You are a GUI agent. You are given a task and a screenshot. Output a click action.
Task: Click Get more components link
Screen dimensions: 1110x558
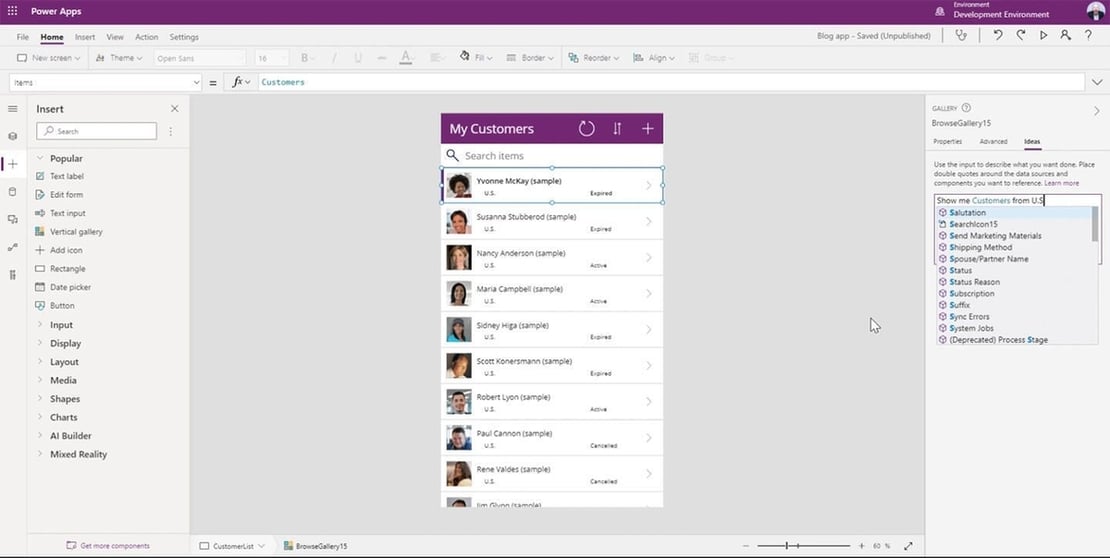point(108,546)
